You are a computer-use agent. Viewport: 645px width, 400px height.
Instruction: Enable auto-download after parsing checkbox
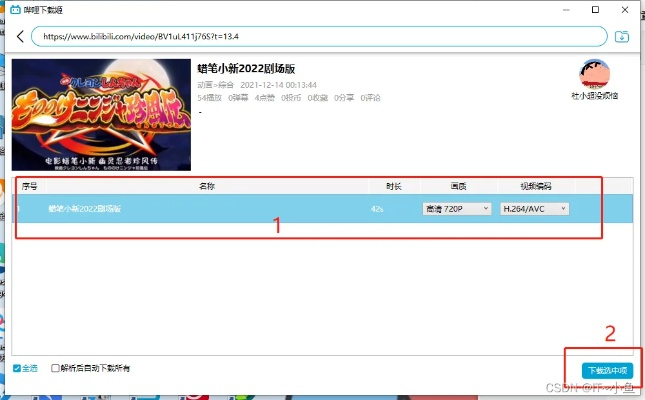pos(55,368)
